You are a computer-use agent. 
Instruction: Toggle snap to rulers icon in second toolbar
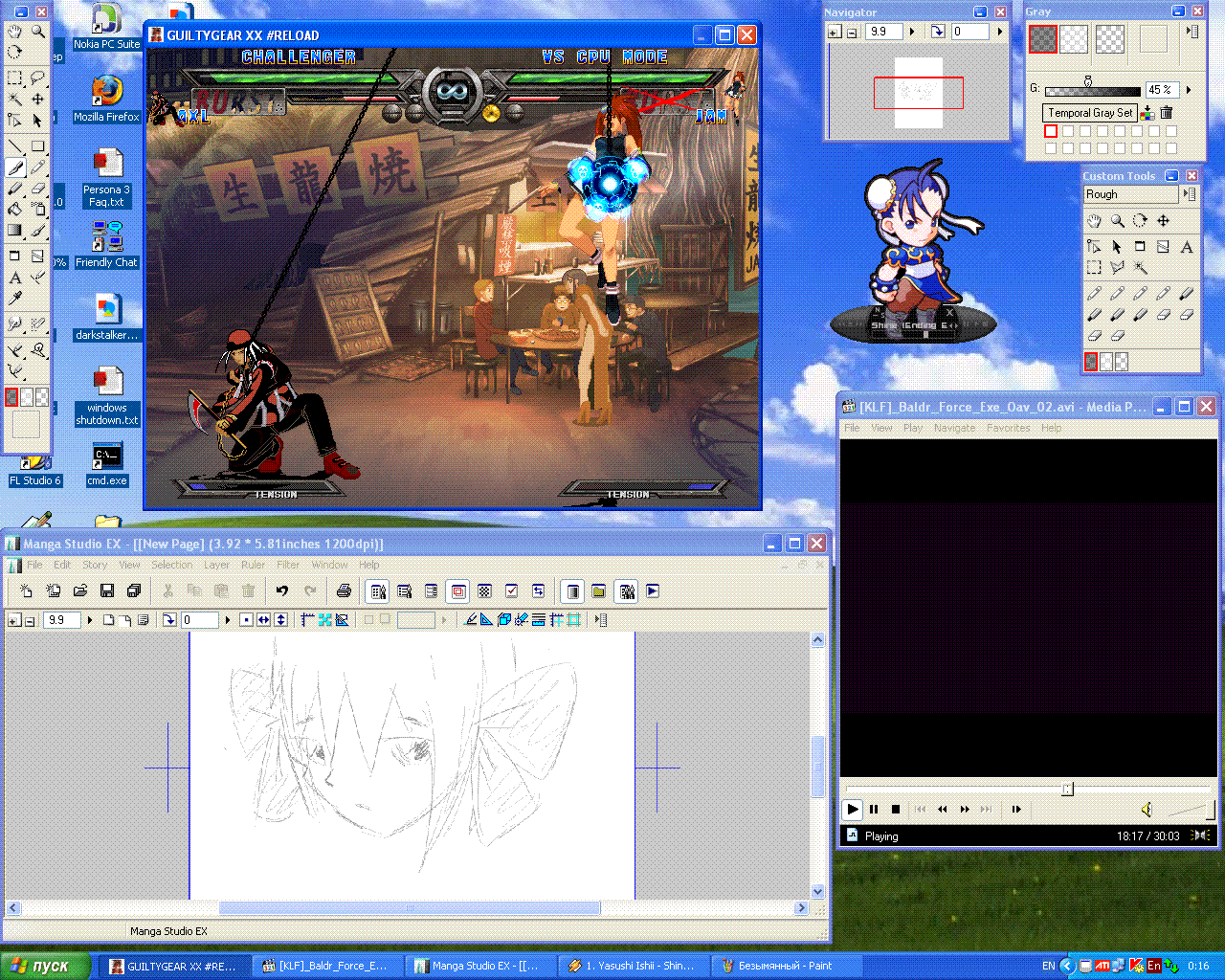(486, 620)
